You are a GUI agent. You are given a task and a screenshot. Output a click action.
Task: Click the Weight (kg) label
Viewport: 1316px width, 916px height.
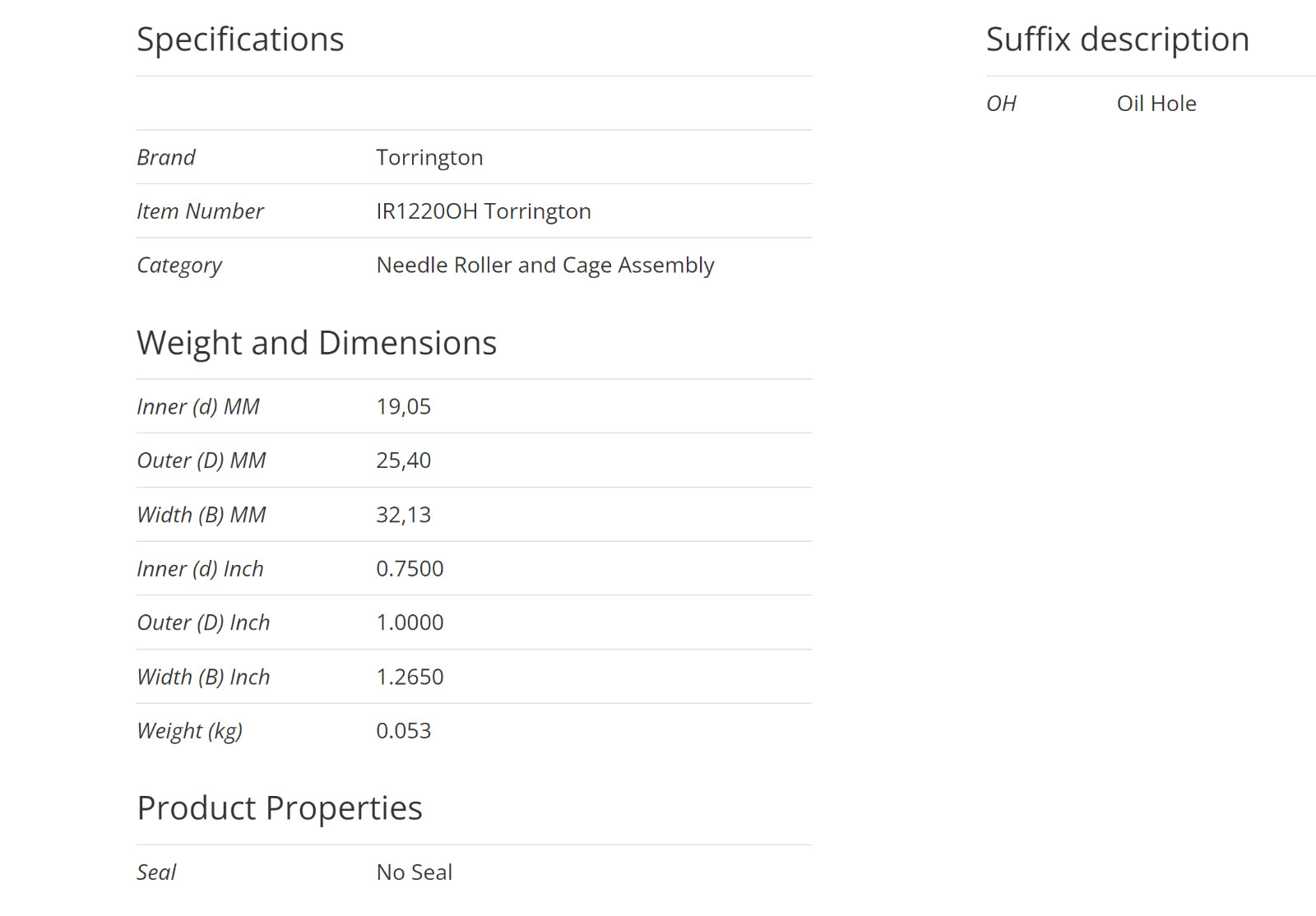(x=190, y=731)
